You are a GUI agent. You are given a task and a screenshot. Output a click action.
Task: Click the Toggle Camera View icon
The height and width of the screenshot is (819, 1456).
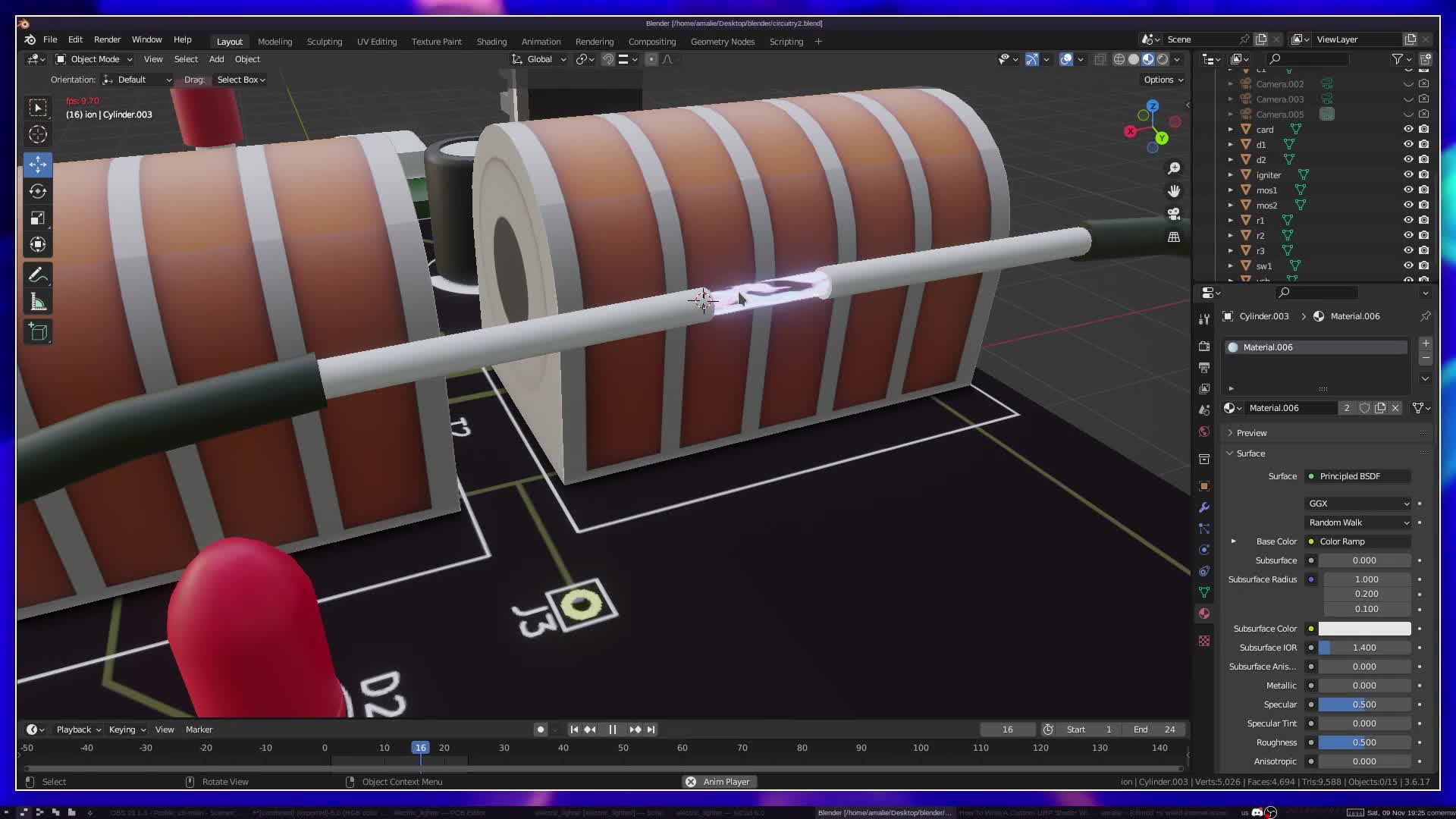click(x=1174, y=214)
